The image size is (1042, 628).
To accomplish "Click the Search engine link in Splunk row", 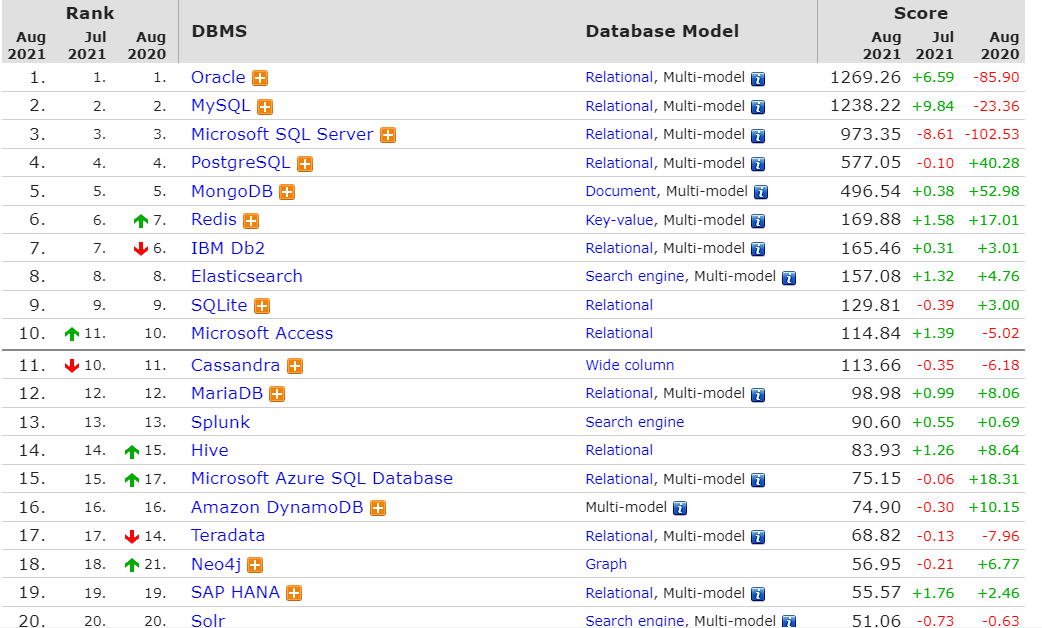I will [x=635, y=422].
